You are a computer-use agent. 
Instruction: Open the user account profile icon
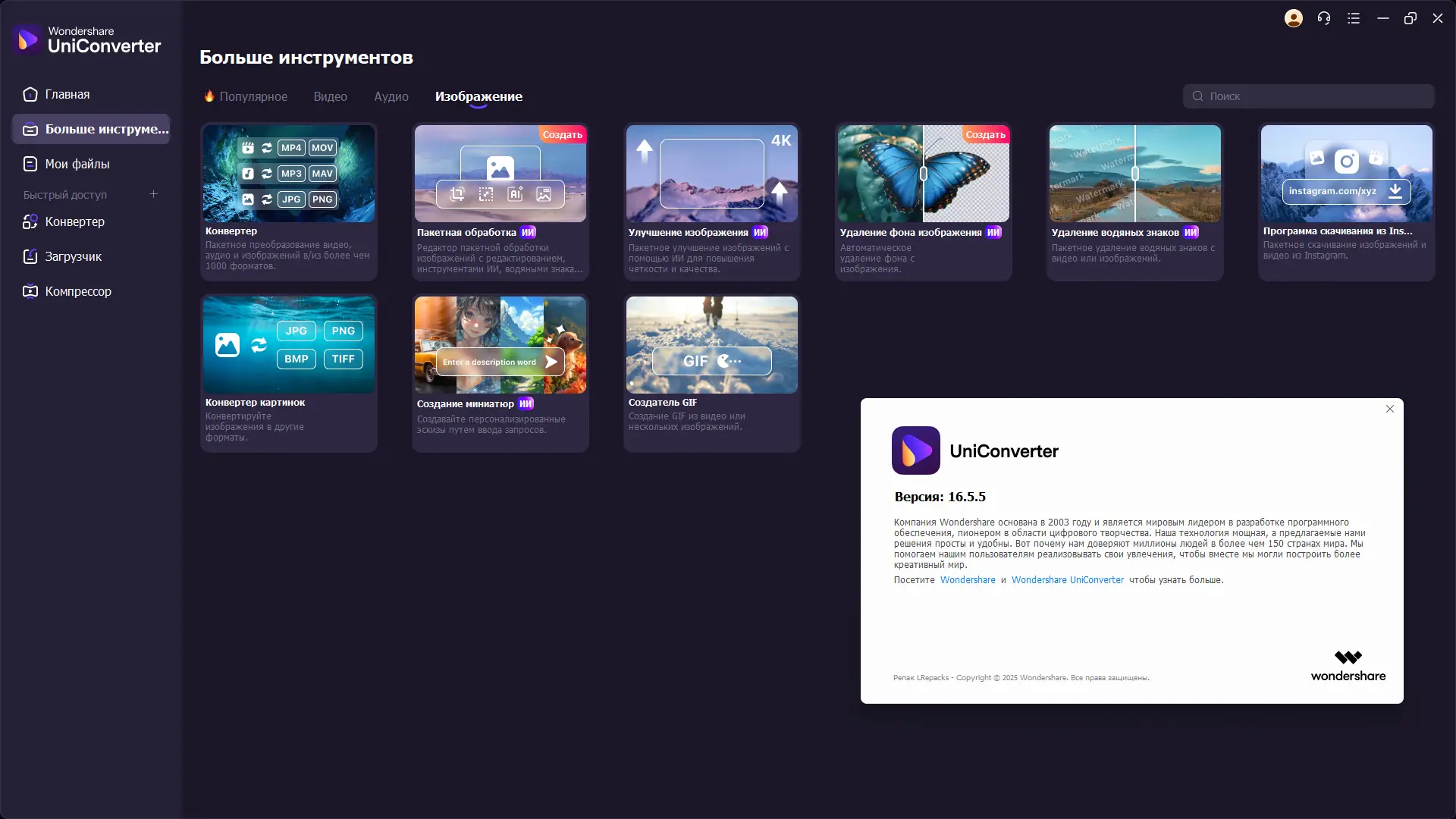point(1293,18)
